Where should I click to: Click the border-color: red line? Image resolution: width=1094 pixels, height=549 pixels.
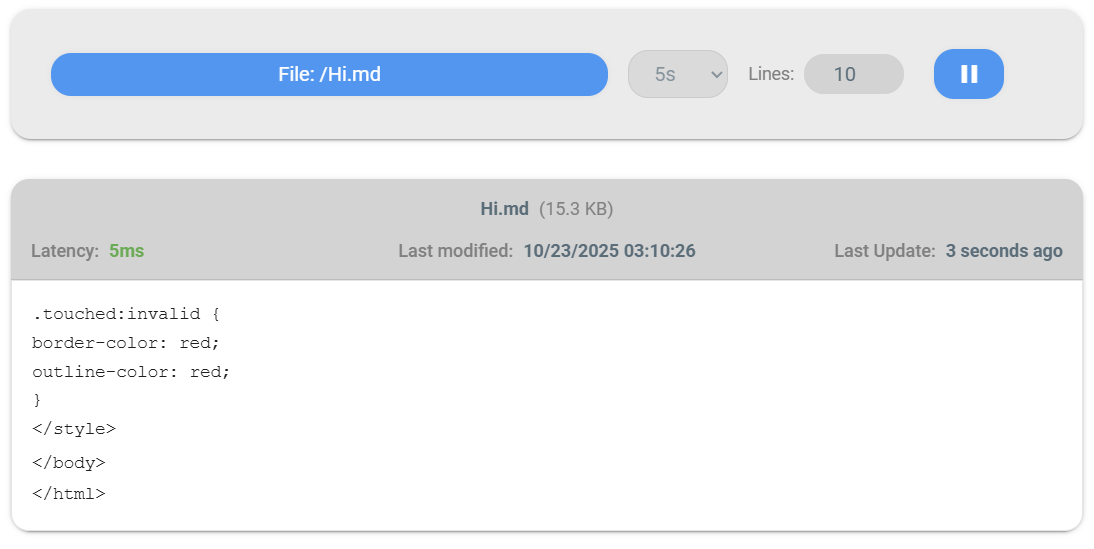tap(125, 343)
